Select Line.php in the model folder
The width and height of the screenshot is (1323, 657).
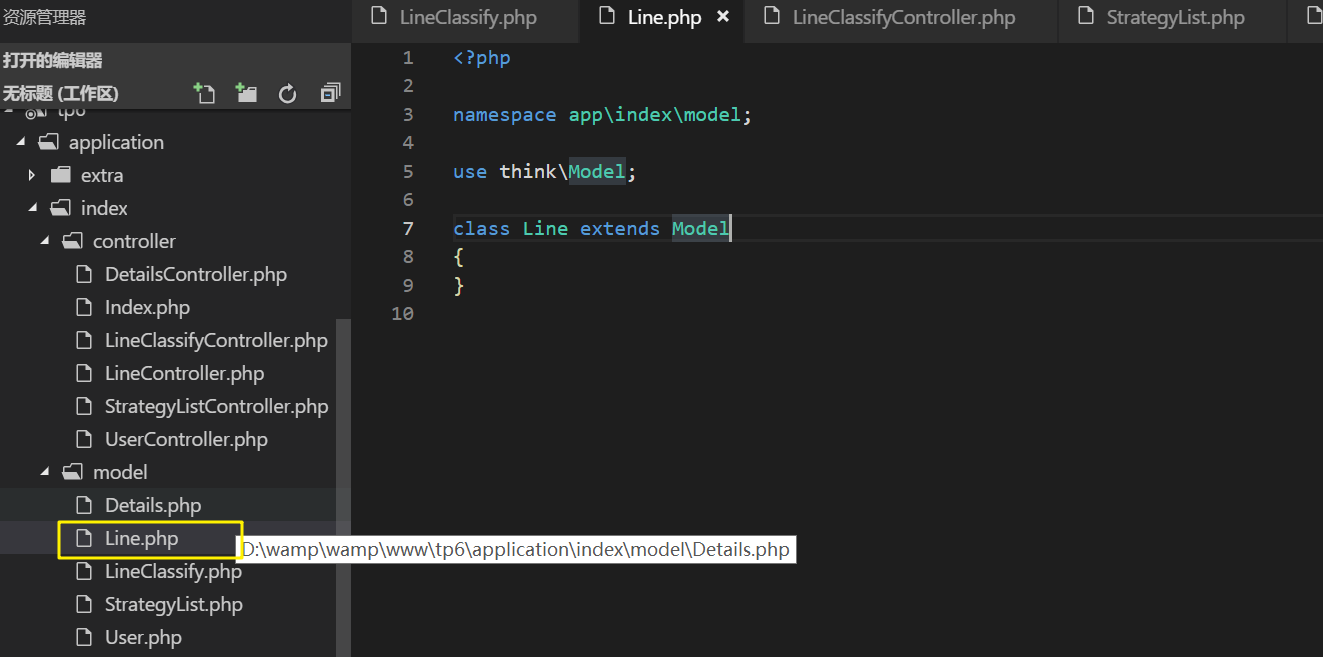tap(141, 538)
